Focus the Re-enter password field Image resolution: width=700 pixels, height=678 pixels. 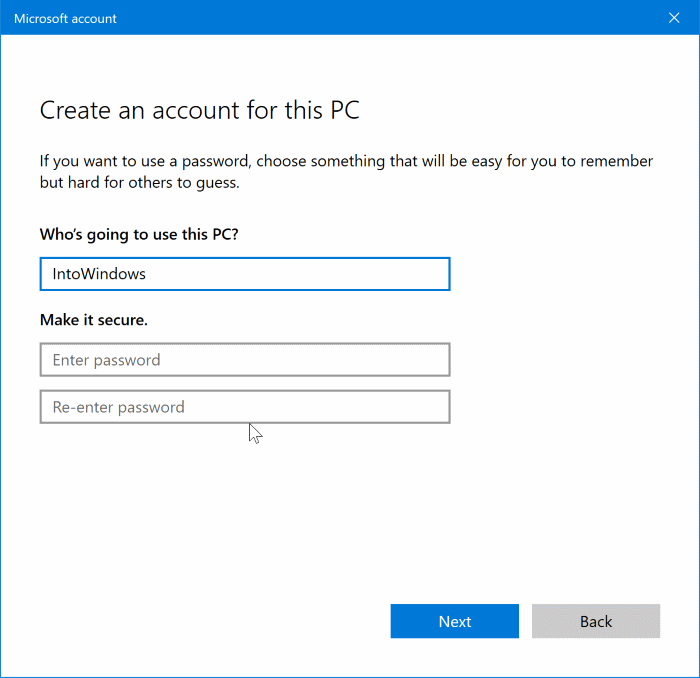(x=245, y=407)
